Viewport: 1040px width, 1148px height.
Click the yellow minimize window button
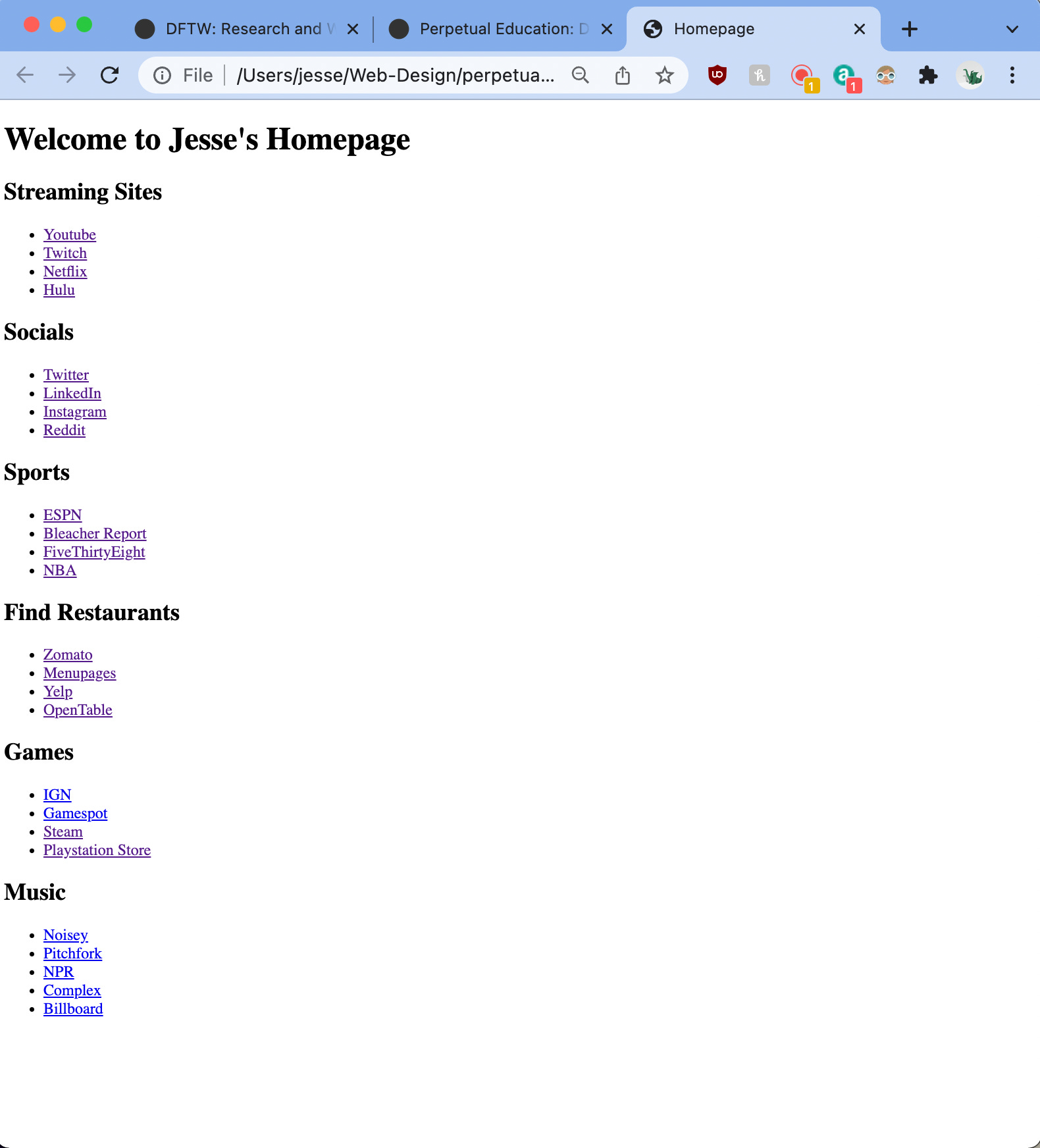[x=58, y=24]
